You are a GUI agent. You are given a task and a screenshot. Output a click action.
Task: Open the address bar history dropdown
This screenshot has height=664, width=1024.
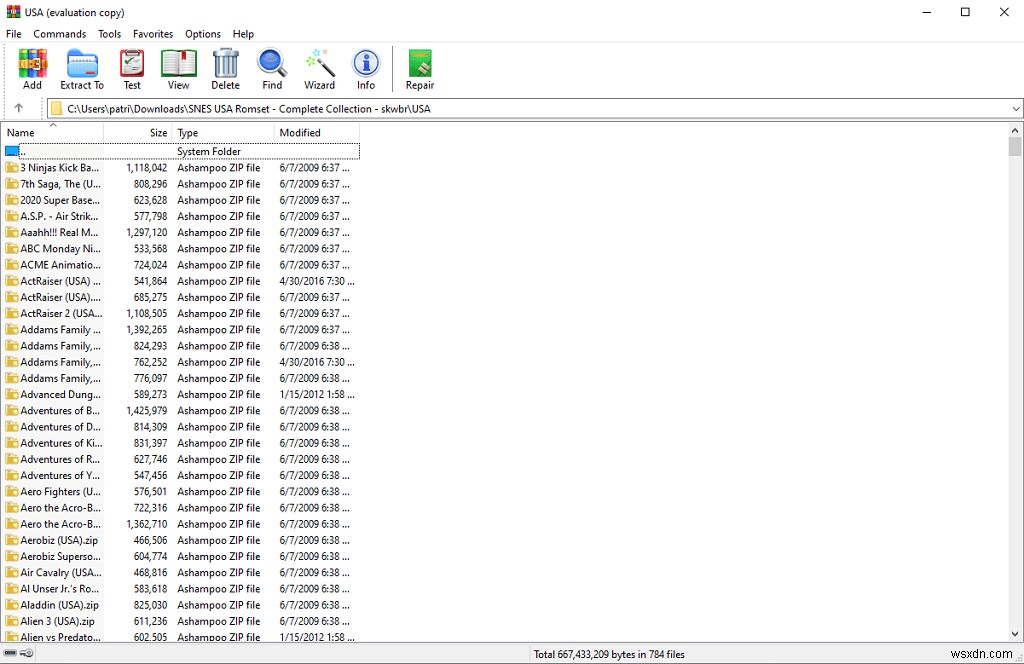[x=1016, y=108]
